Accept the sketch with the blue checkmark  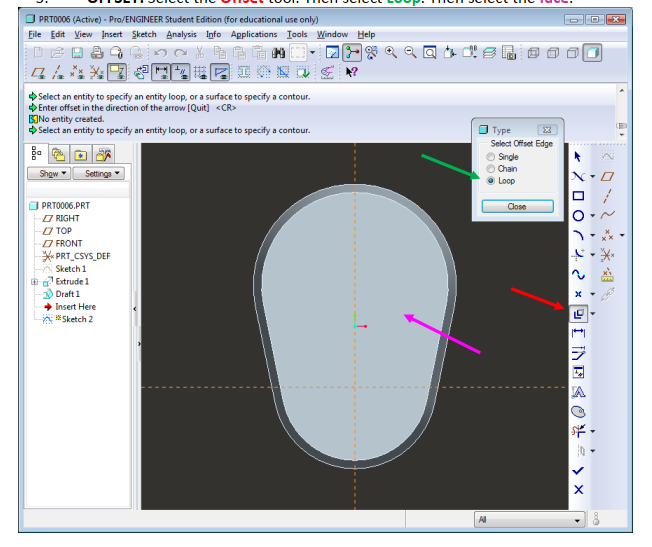(578, 470)
